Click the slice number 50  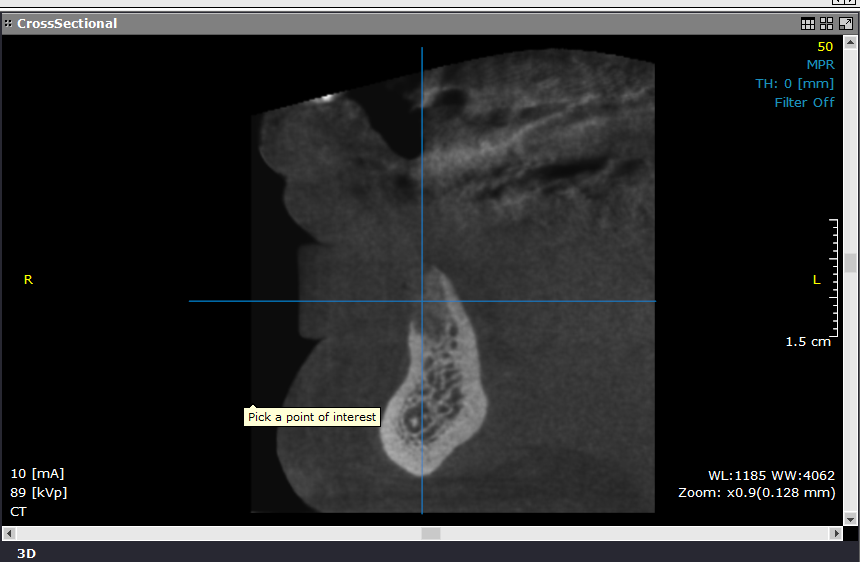tap(825, 47)
